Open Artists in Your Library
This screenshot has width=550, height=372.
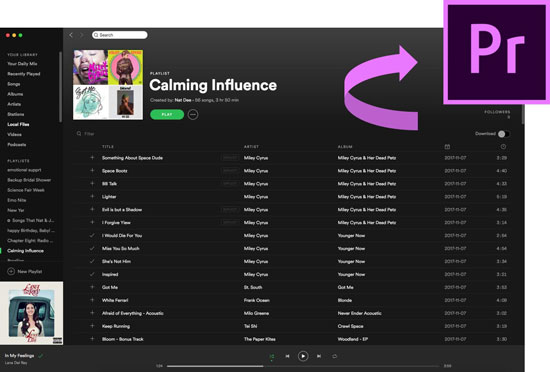pos(14,104)
